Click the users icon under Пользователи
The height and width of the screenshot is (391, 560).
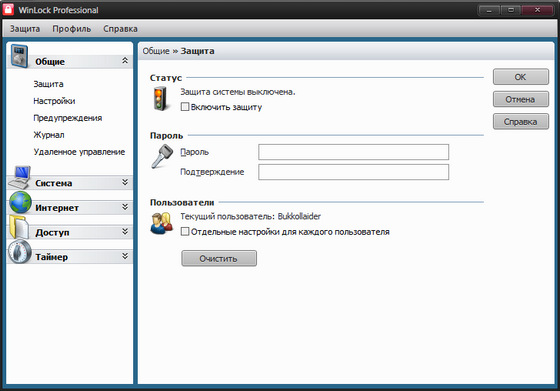tap(161, 224)
